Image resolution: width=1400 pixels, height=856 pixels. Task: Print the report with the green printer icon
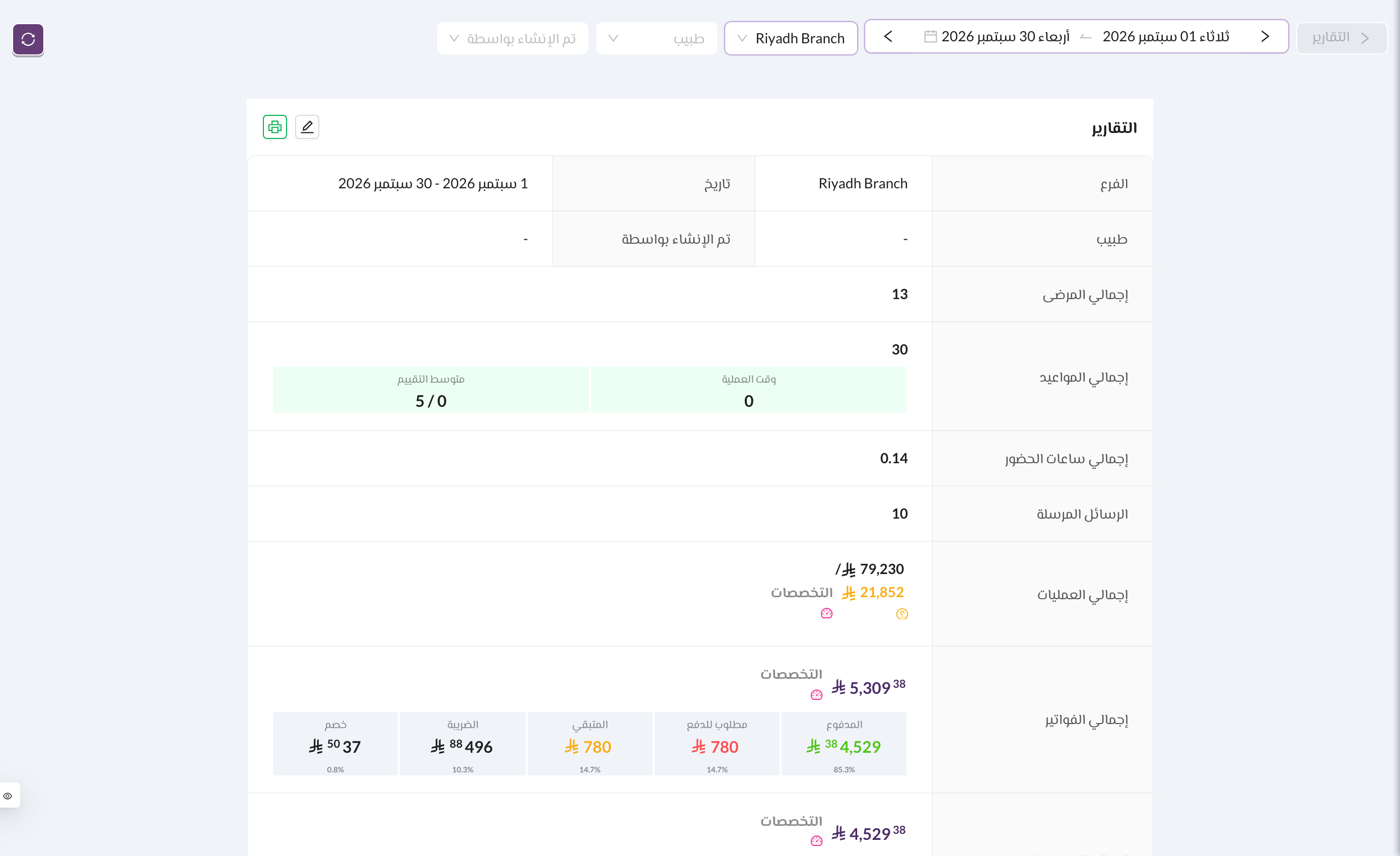[x=275, y=127]
